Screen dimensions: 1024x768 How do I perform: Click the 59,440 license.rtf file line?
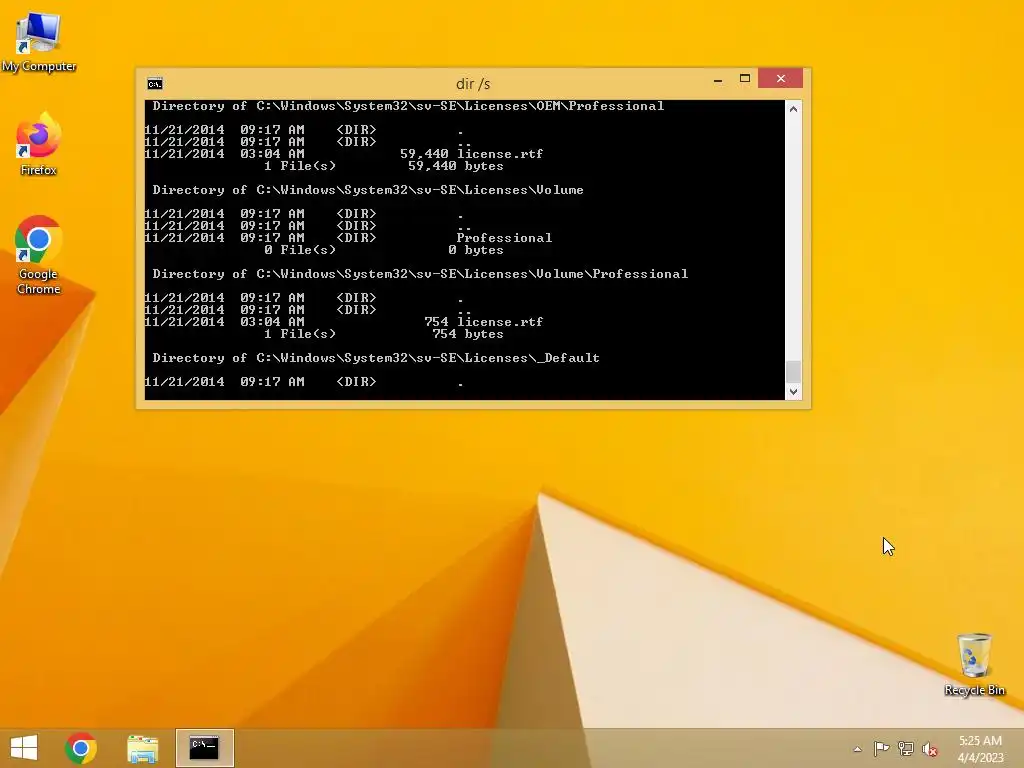point(344,154)
